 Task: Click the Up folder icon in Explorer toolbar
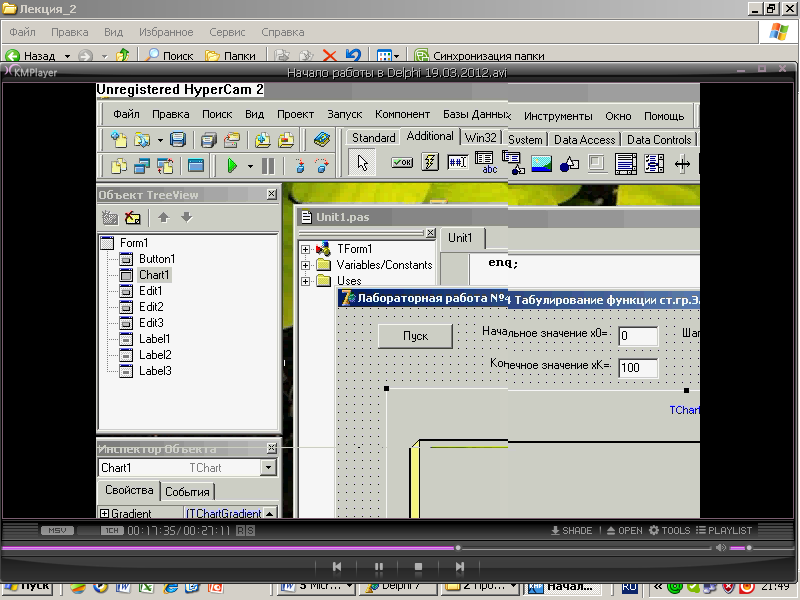click(x=122, y=55)
